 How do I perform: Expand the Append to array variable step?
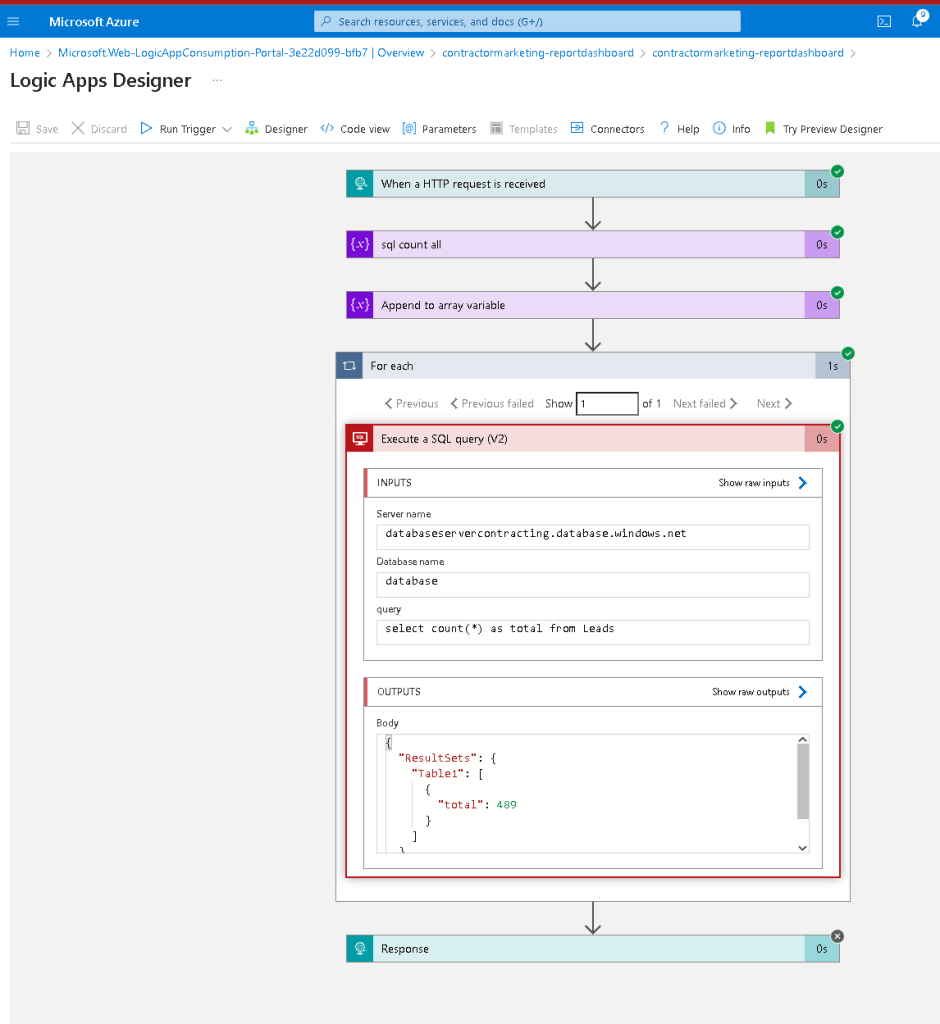pyautogui.click(x=592, y=305)
